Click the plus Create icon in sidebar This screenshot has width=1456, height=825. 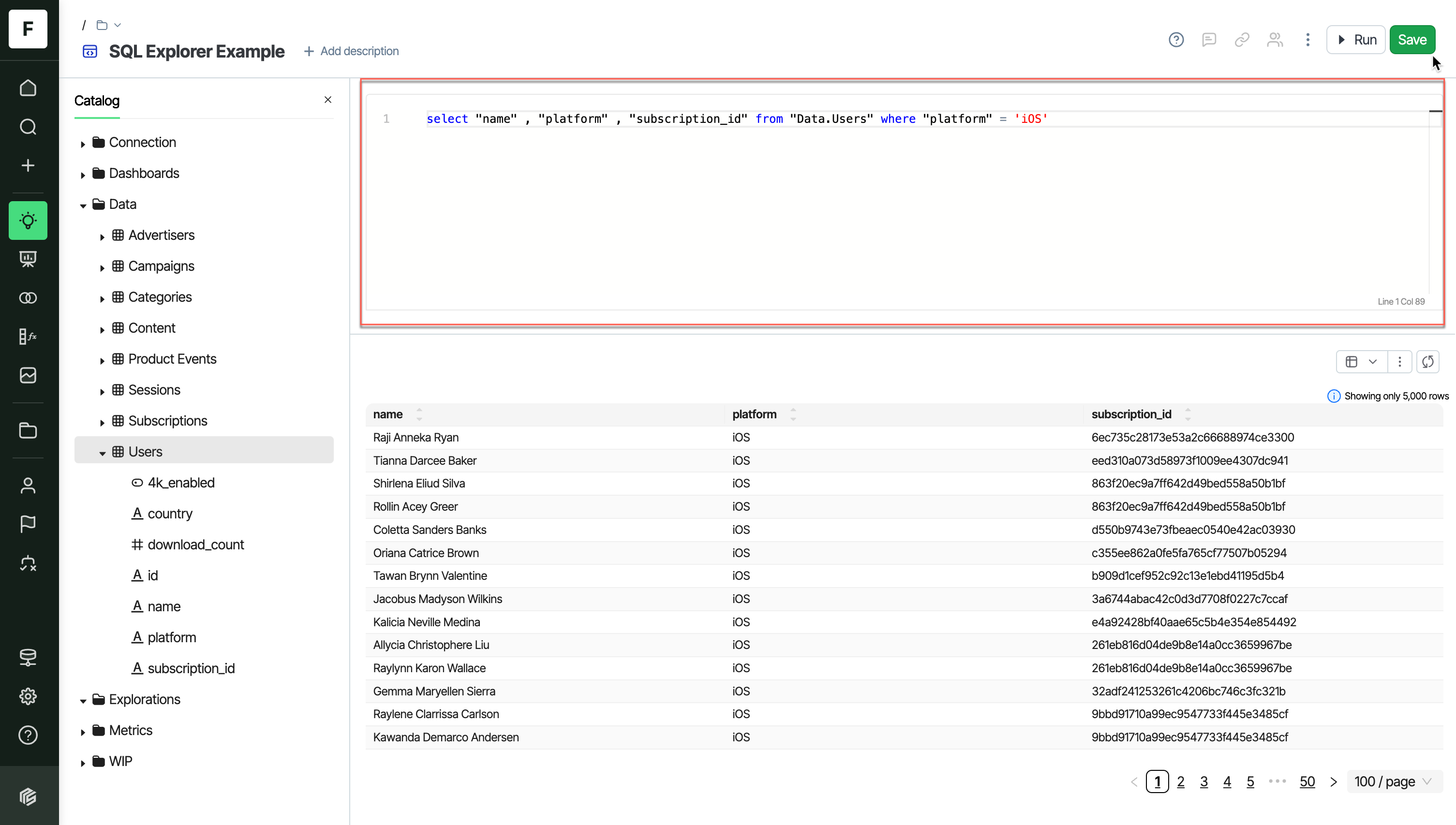28,165
